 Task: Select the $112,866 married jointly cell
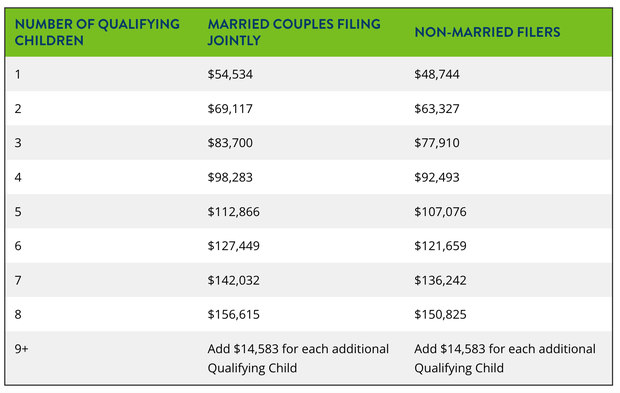tap(234, 212)
